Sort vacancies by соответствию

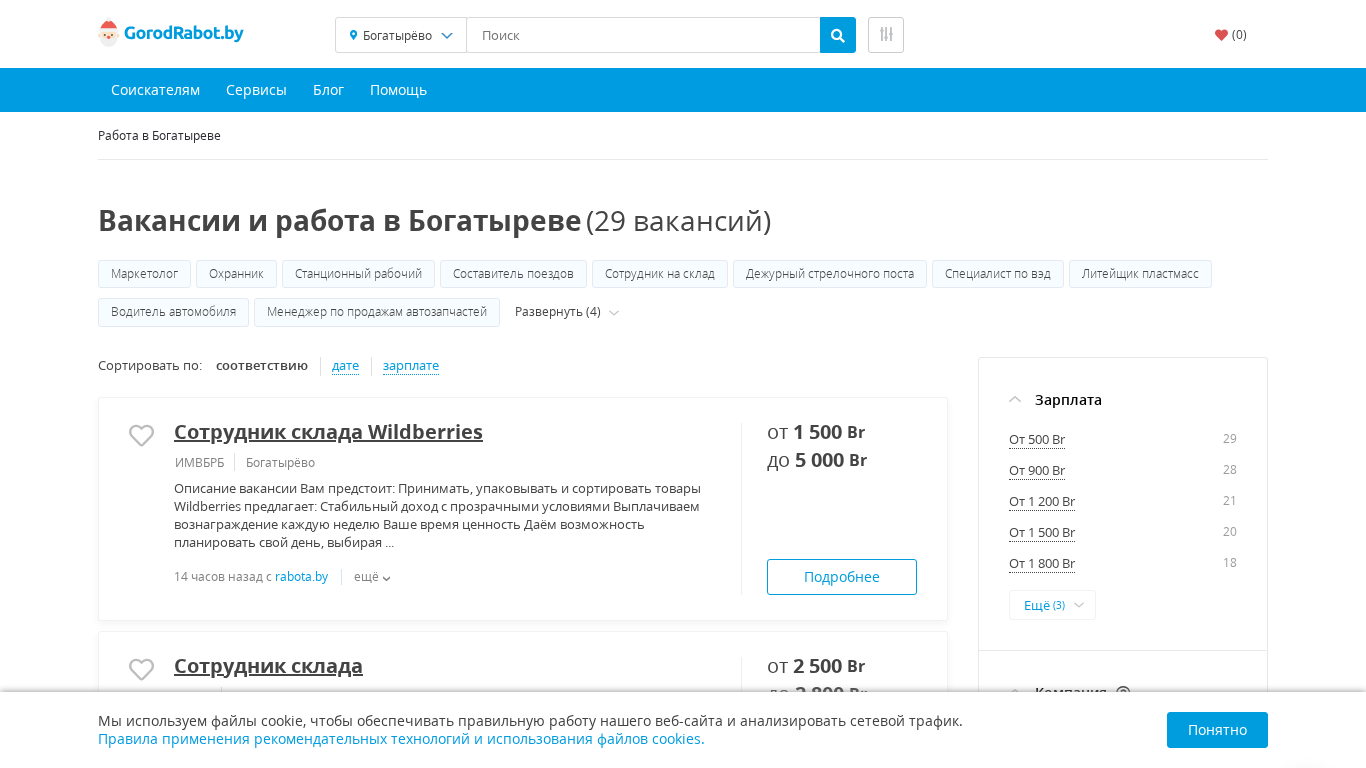click(262, 366)
